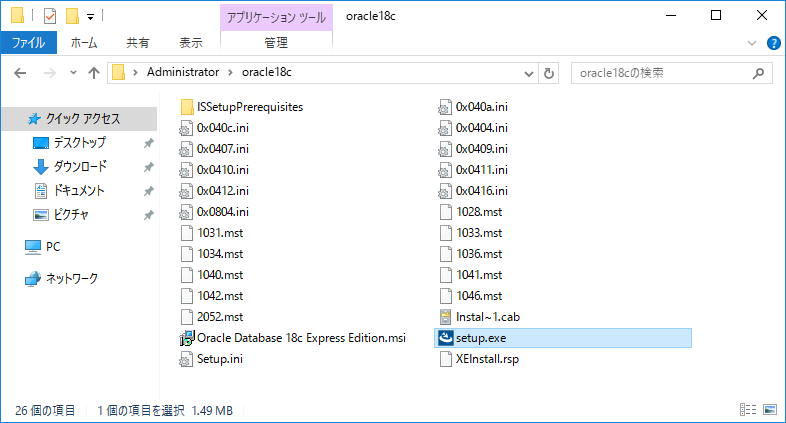Select the アプリケーション ツール contextual tab
Viewport: 786px width, 423px height.
[x=276, y=18]
